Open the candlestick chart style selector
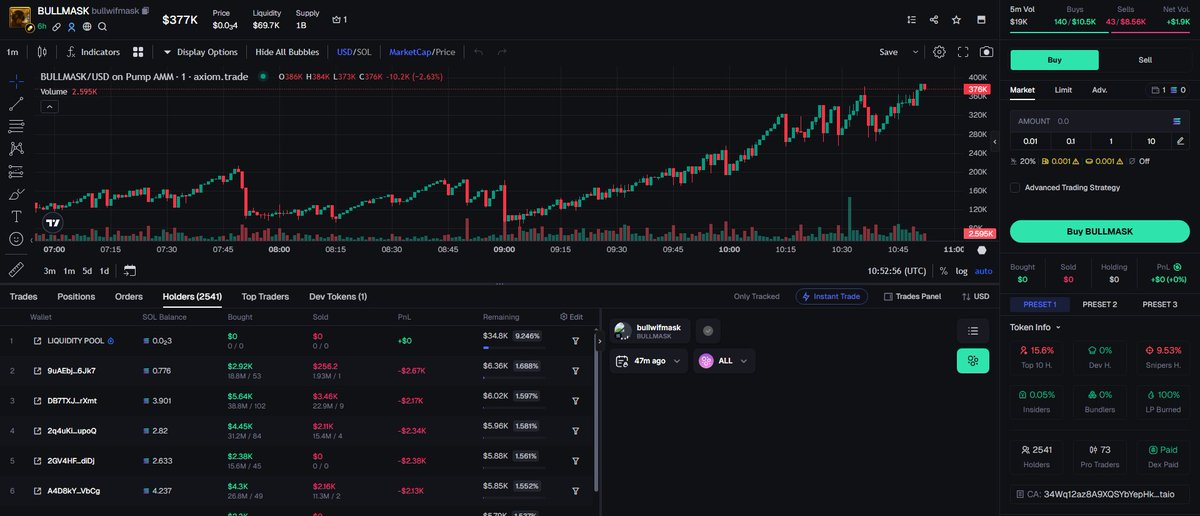Viewport: 1200px width, 516px height. click(41, 51)
